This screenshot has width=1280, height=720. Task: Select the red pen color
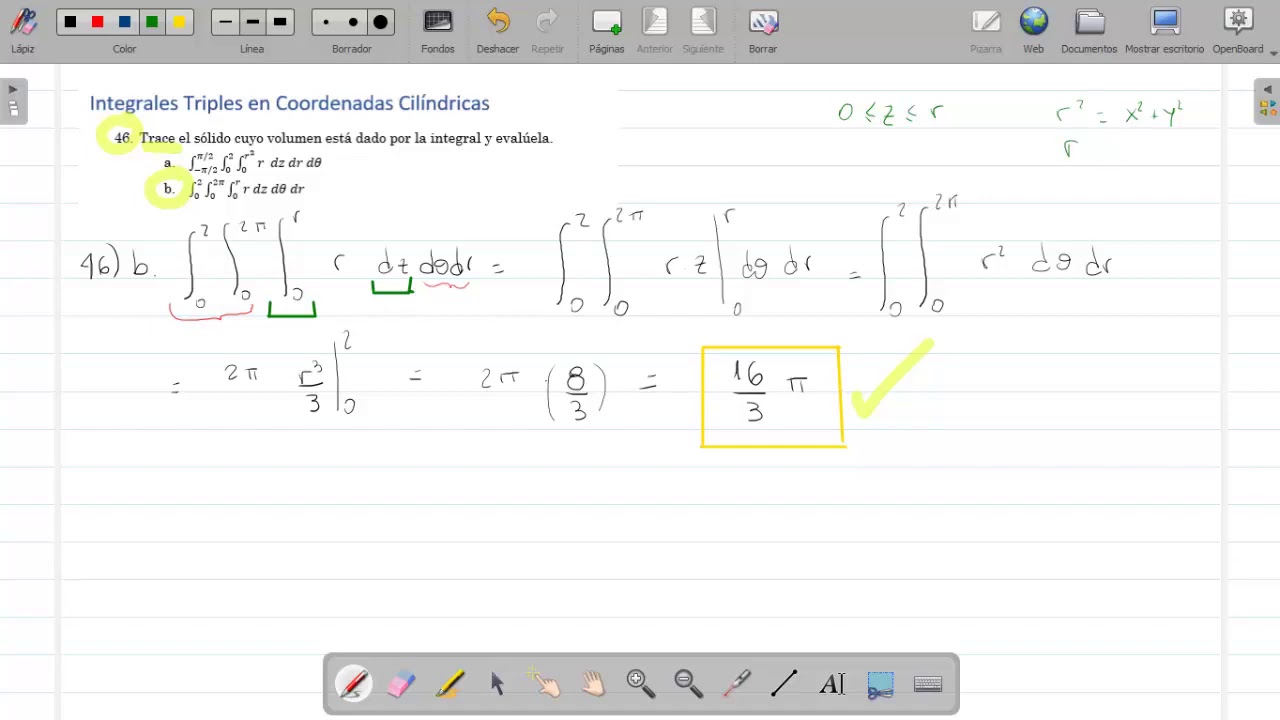point(97,22)
